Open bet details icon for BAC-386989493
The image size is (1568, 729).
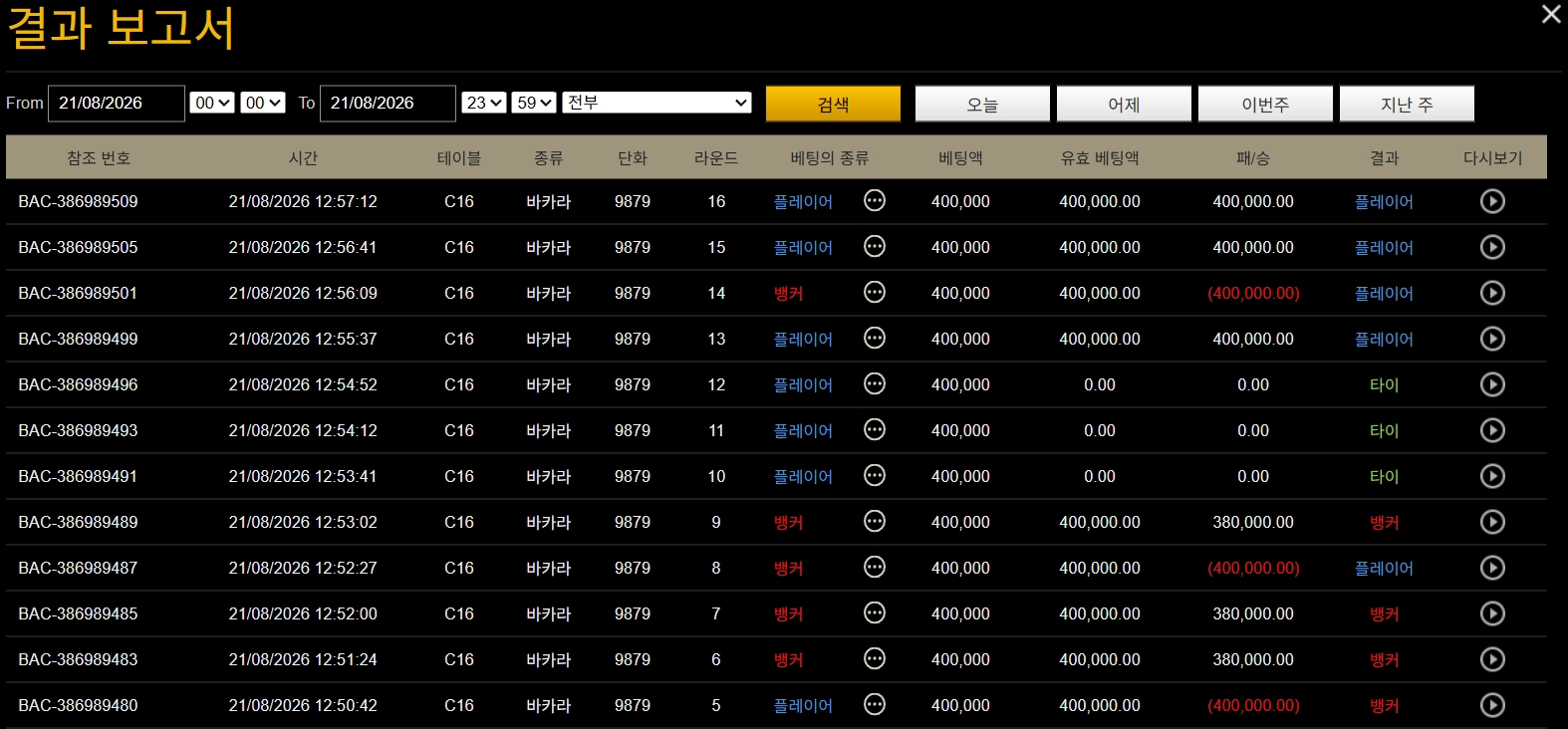click(875, 429)
